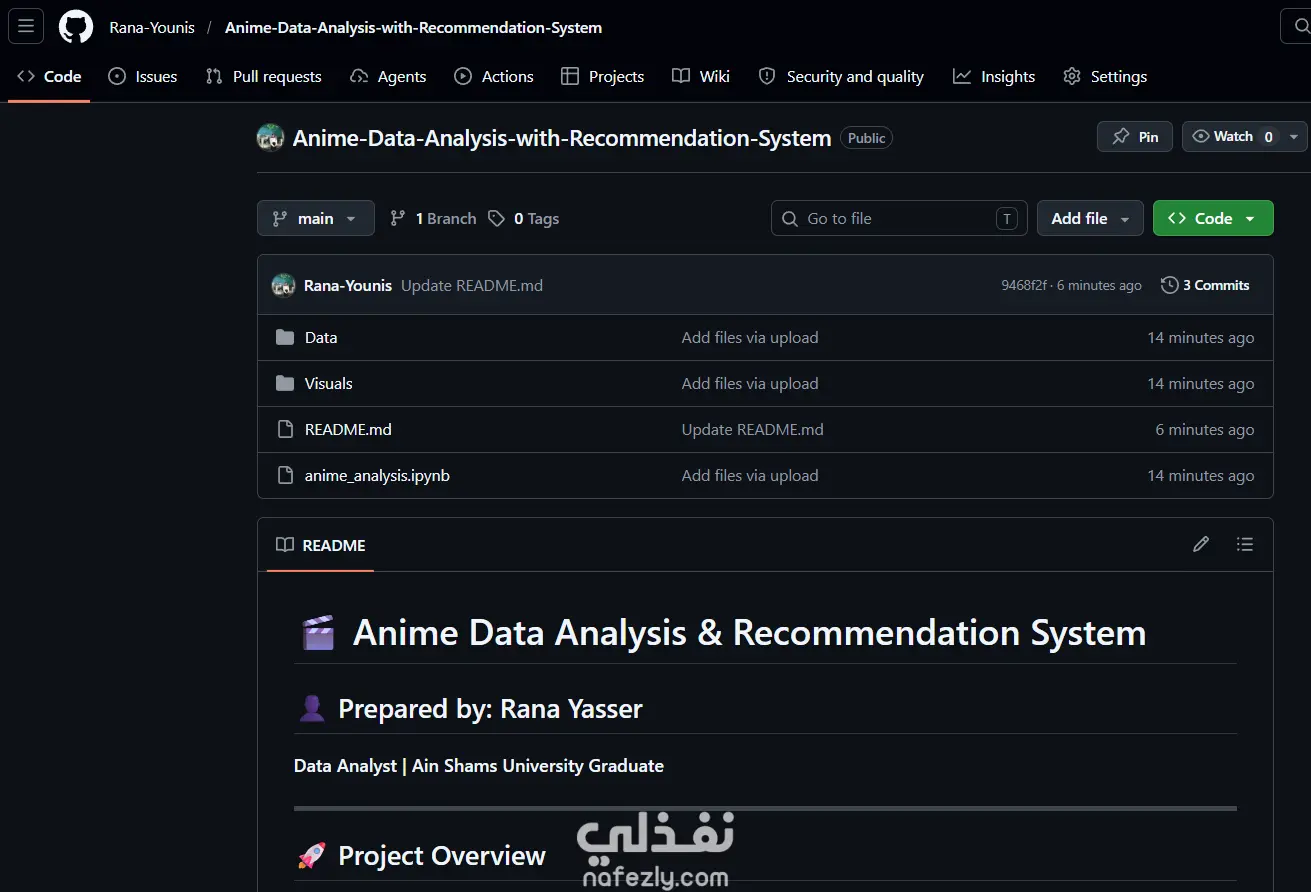Click the README.md file icon
1311x892 pixels.
click(x=285, y=430)
